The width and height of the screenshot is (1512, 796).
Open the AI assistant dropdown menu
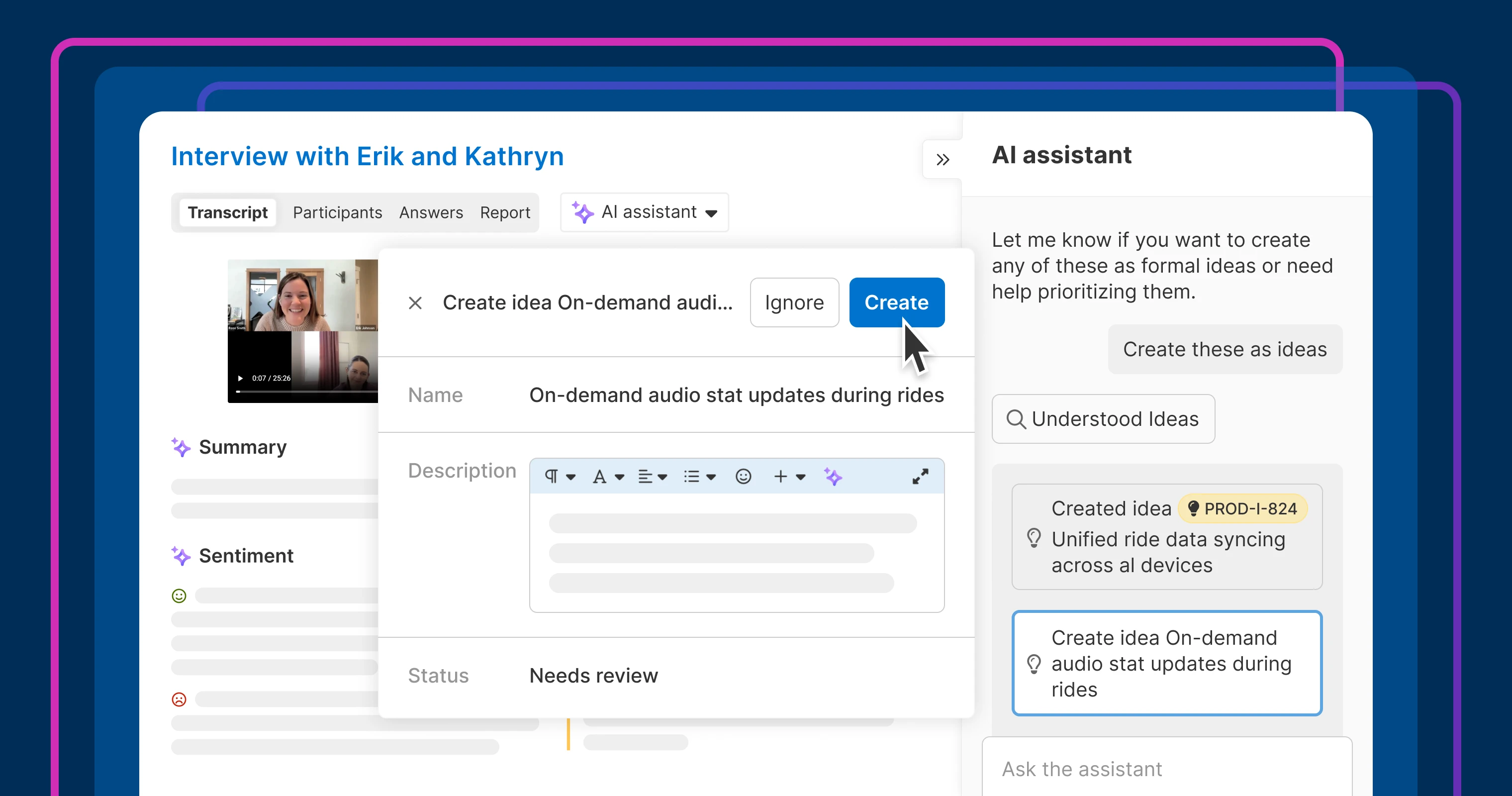point(645,212)
